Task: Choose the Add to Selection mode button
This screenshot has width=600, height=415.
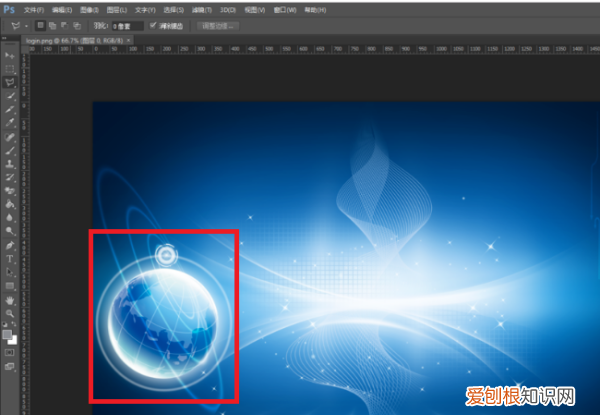Action: [x=54, y=25]
